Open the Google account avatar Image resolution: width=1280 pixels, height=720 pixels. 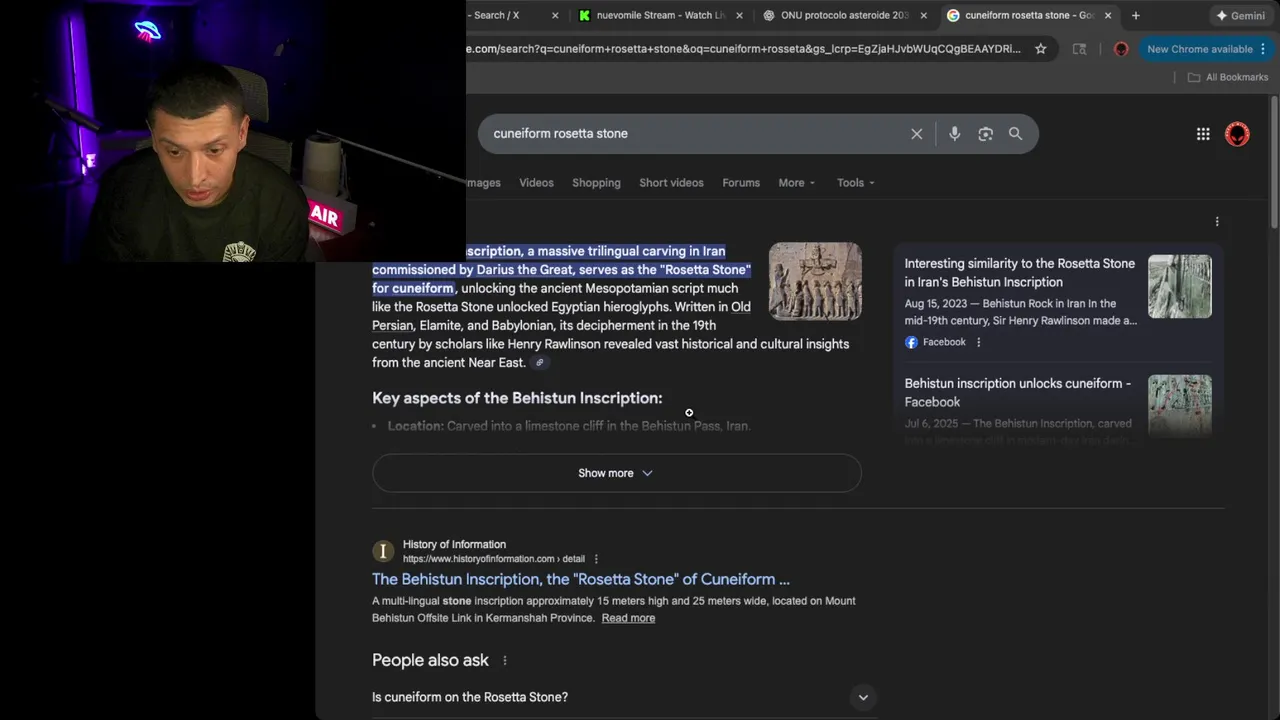click(1237, 134)
